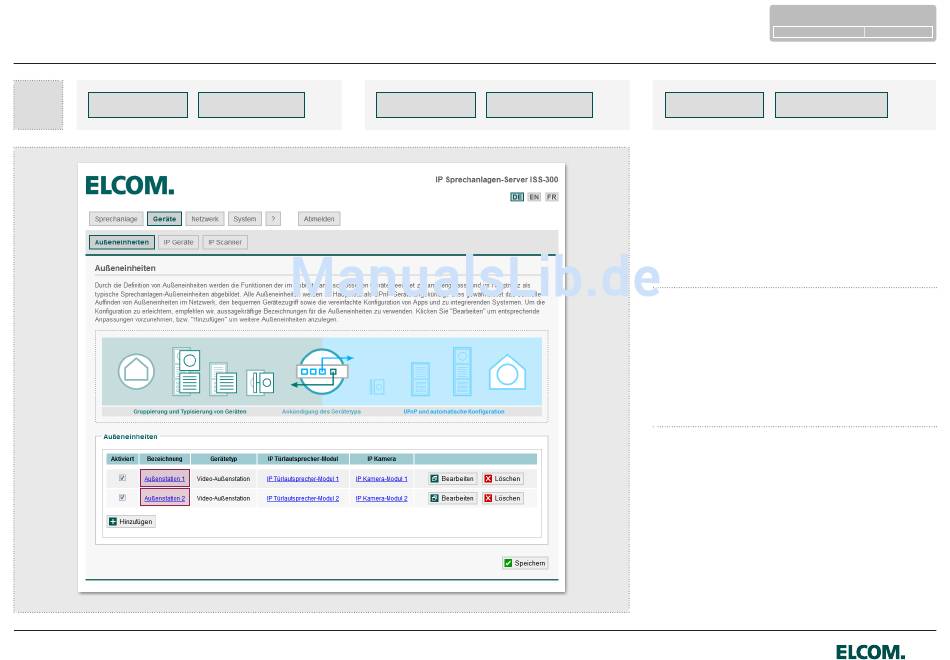This screenshot has height=660, width=950.
Task: Click caption 'Ankündigung des Gerätetyps'
Action: (321, 412)
